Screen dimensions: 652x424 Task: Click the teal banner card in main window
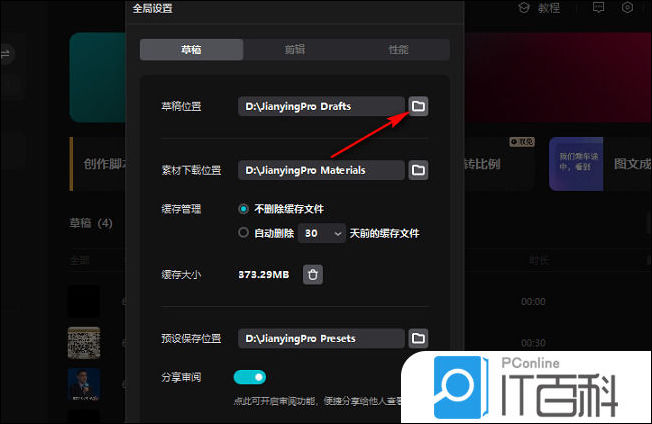click(98, 78)
